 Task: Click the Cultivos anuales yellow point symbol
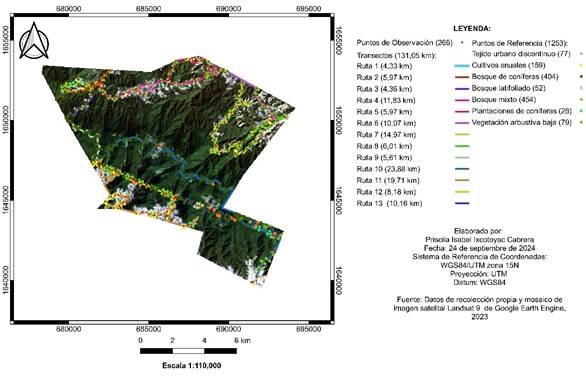[x=581, y=65]
